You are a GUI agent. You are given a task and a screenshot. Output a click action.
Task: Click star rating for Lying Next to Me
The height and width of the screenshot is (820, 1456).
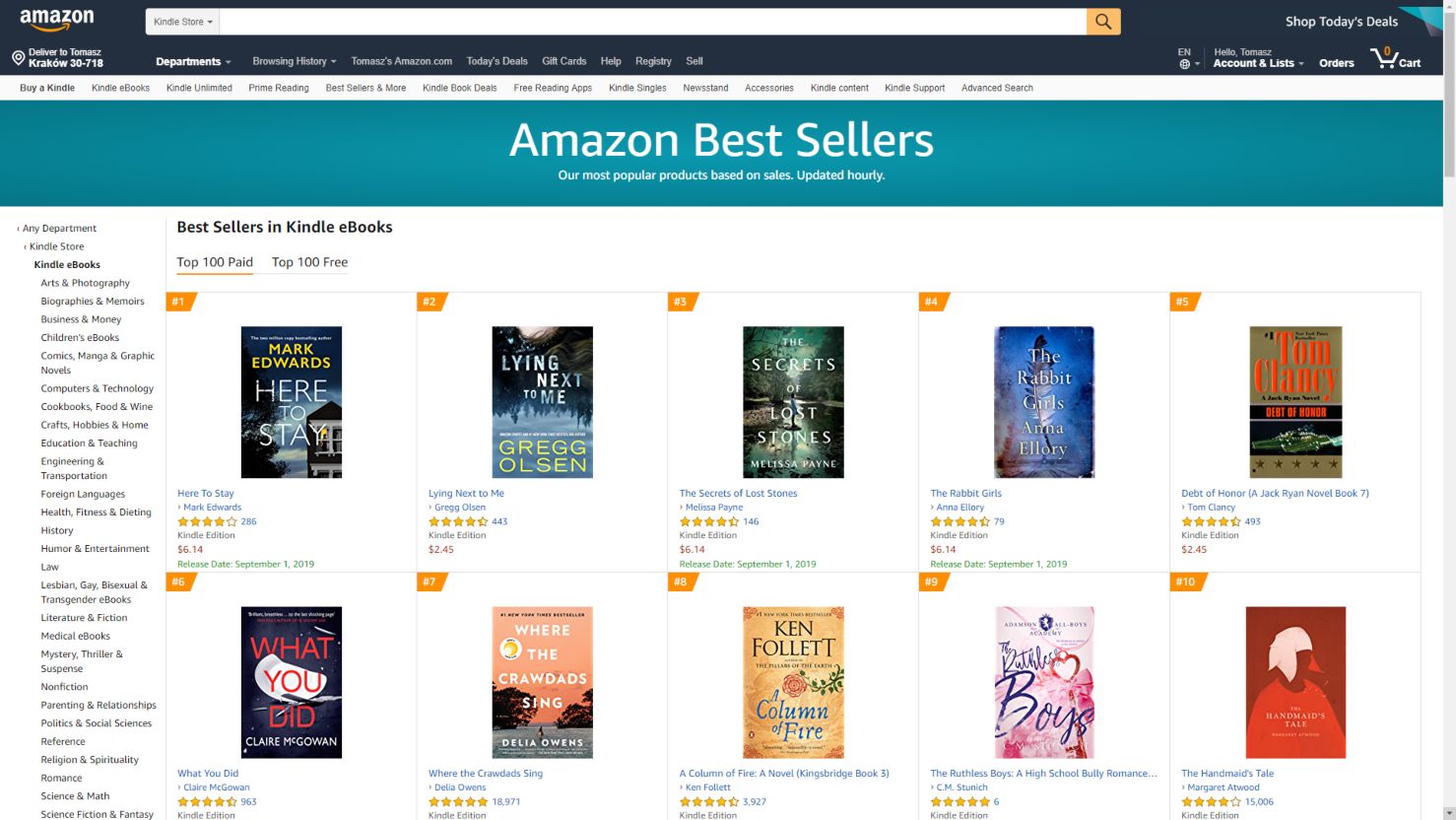[x=458, y=521]
